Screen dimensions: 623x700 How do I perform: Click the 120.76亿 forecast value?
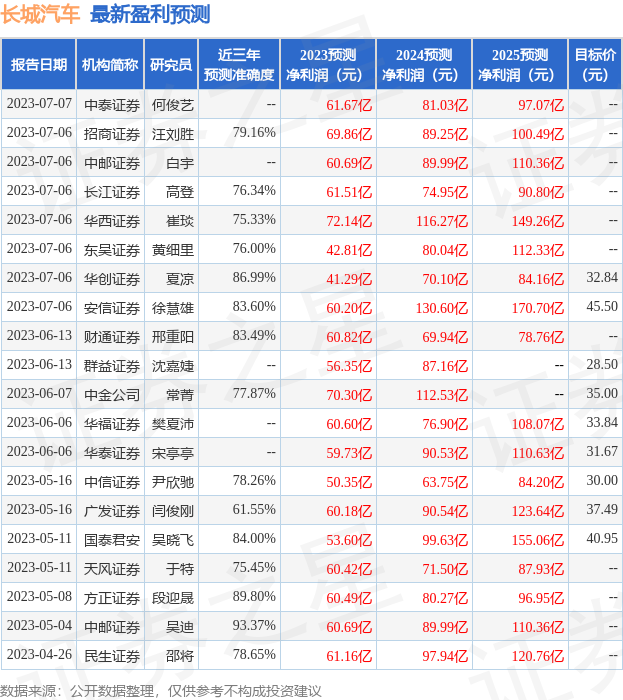coord(538,657)
